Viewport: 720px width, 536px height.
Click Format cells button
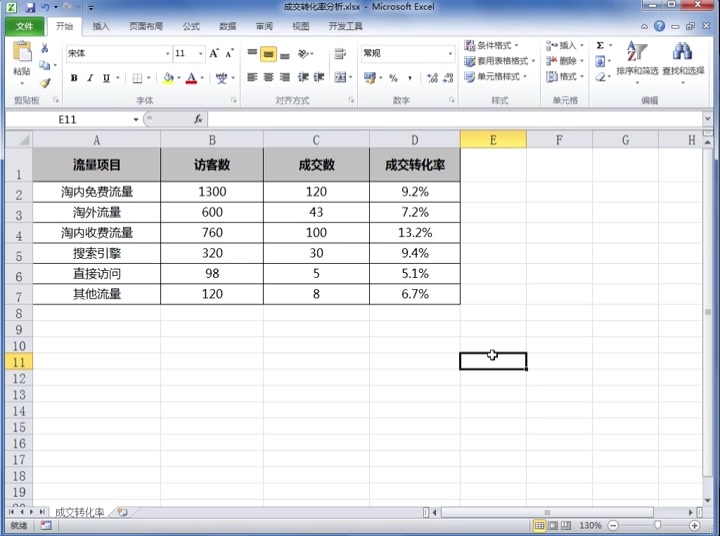564,76
